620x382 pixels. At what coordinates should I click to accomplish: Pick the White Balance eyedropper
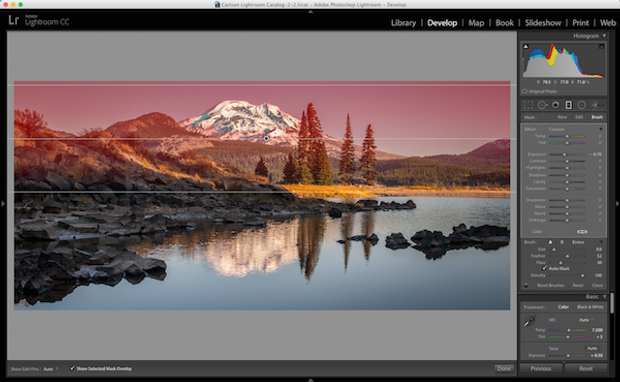(x=529, y=321)
